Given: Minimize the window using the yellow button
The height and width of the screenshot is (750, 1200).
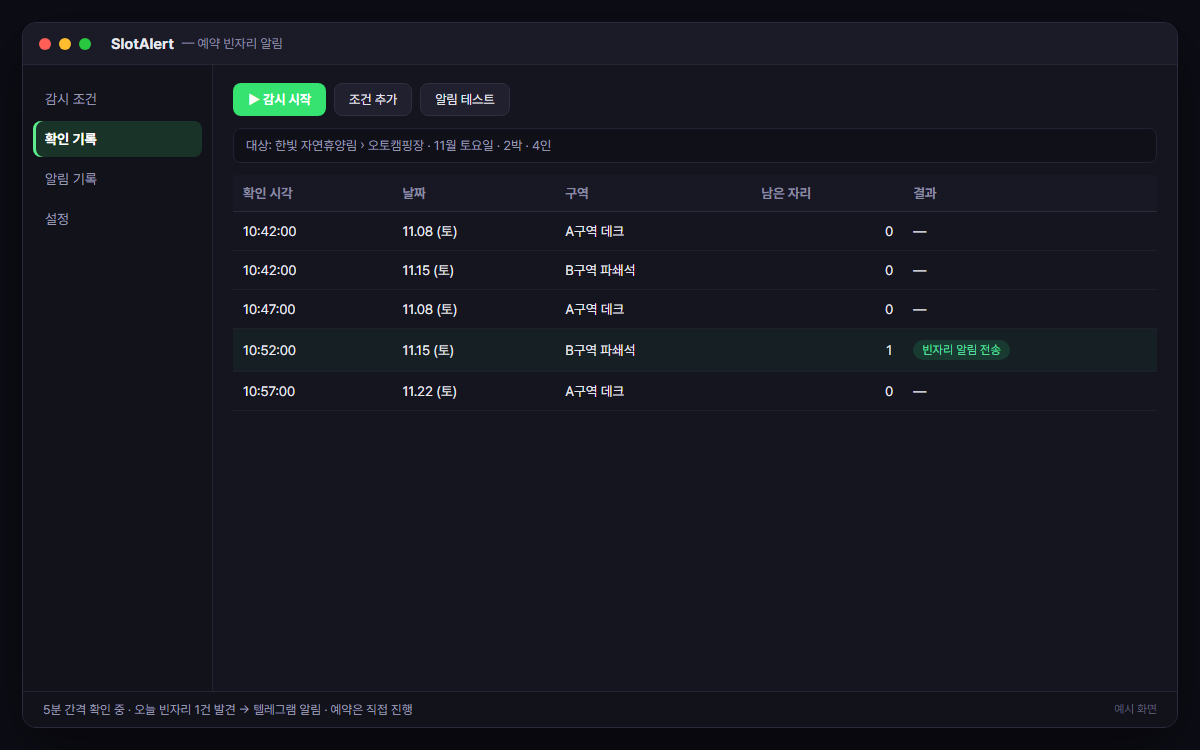Looking at the screenshot, I should [x=65, y=44].
